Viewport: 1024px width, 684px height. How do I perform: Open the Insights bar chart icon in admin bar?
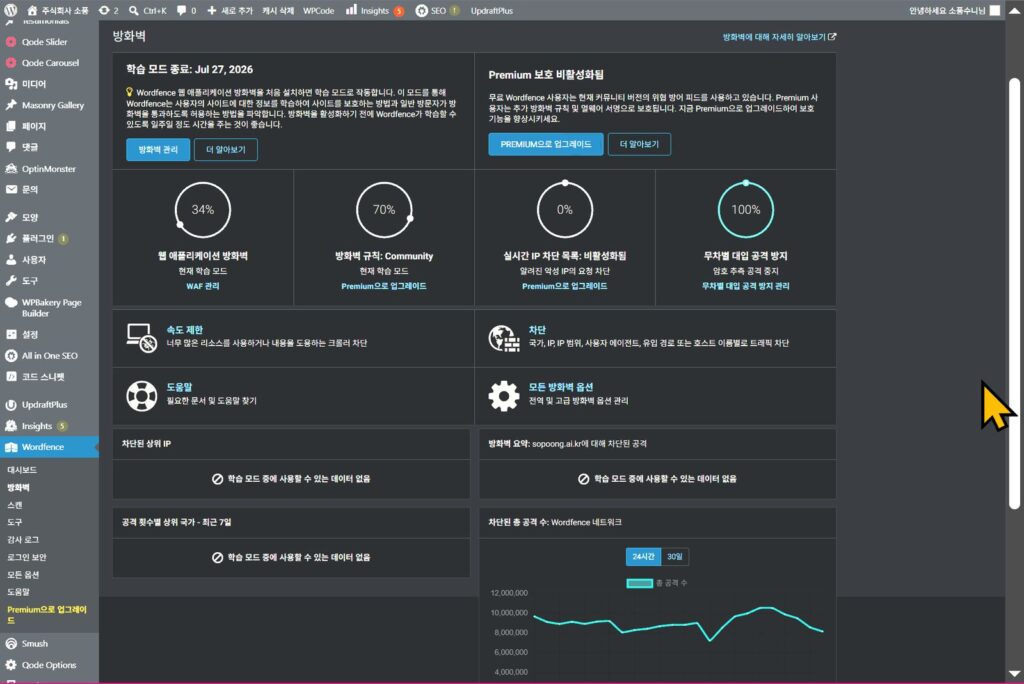point(351,10)
